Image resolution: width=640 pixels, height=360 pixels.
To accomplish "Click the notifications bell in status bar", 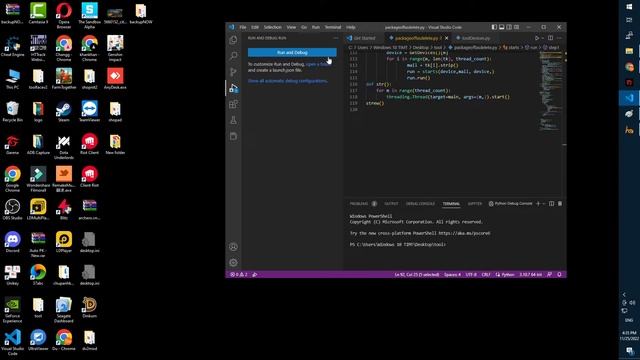I will [x=559, y=275].
